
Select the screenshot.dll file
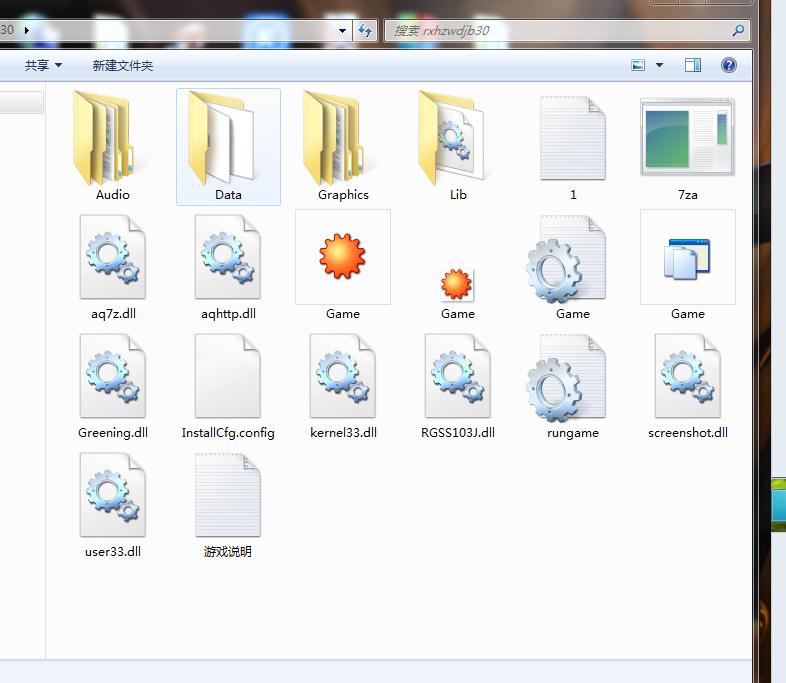[x=688, y=386]
